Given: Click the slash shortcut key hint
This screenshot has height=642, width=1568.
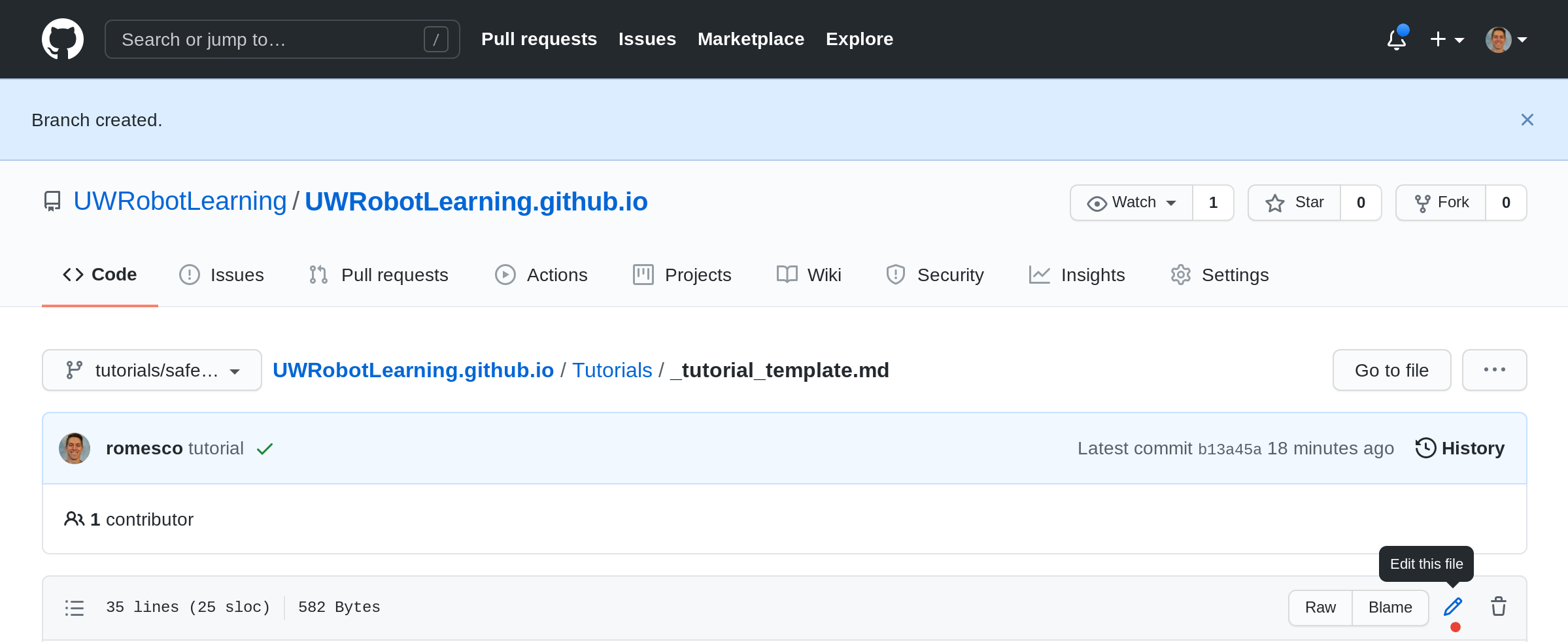Looking at the screenshot, I should click(x=435, y=39).
